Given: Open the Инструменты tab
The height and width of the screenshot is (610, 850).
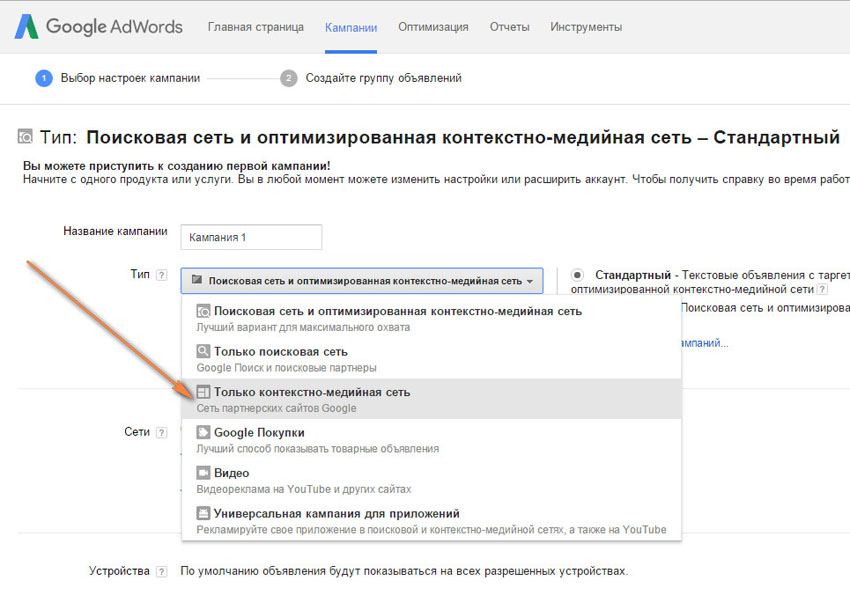Looking at the screenshot, I should click(x=586, y=27).
